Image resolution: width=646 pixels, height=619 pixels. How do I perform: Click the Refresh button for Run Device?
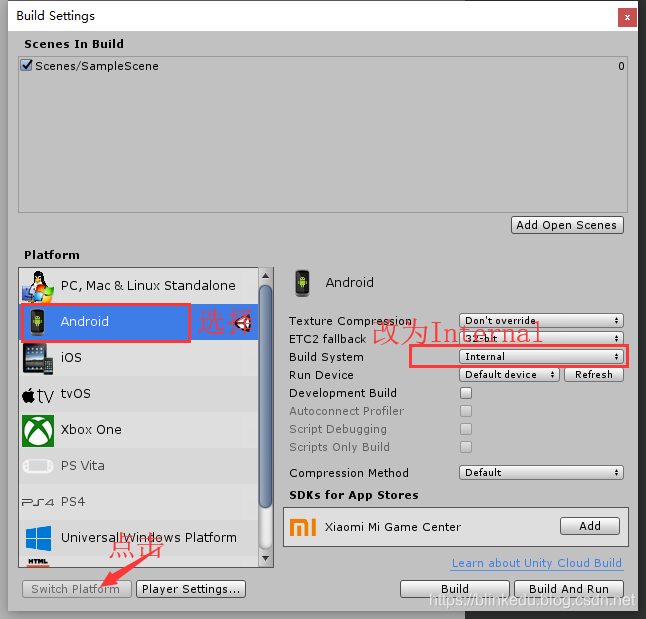click(x=594, y=375)
